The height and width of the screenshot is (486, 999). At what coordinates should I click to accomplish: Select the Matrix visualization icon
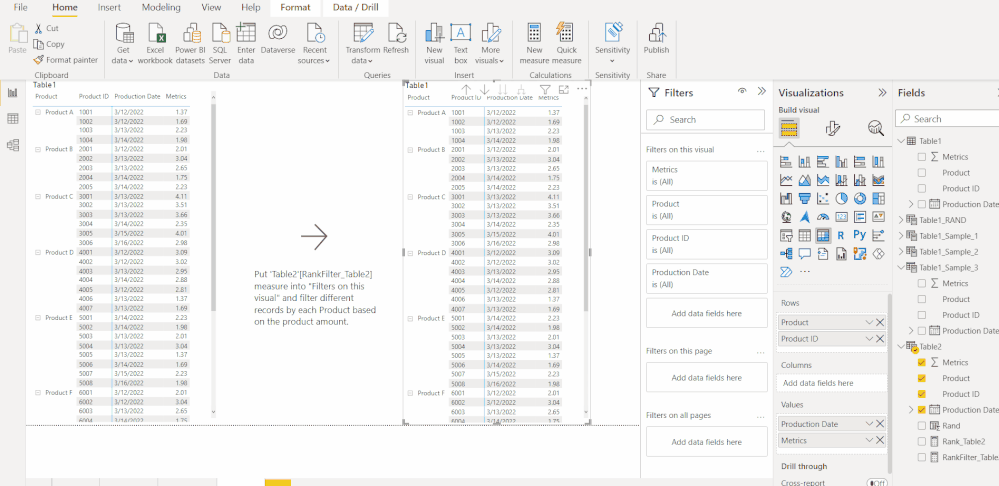tap(823, 236)
